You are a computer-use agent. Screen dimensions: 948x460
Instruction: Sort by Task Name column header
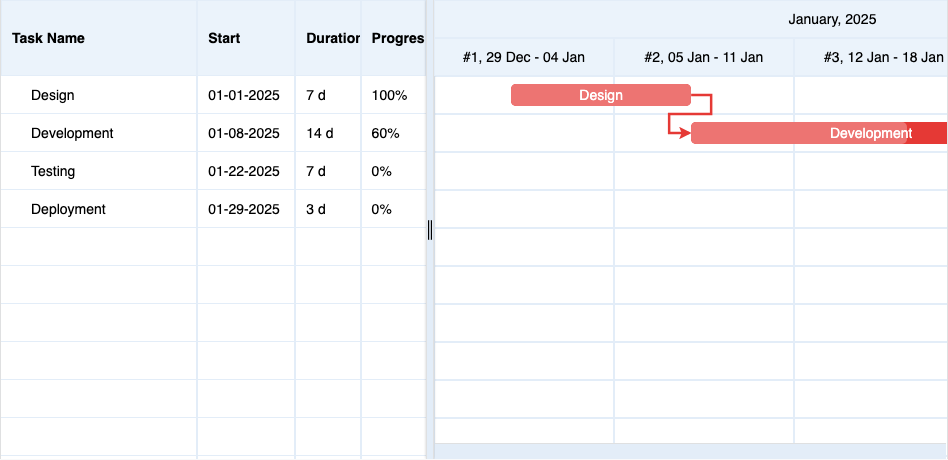click(48, 38)
